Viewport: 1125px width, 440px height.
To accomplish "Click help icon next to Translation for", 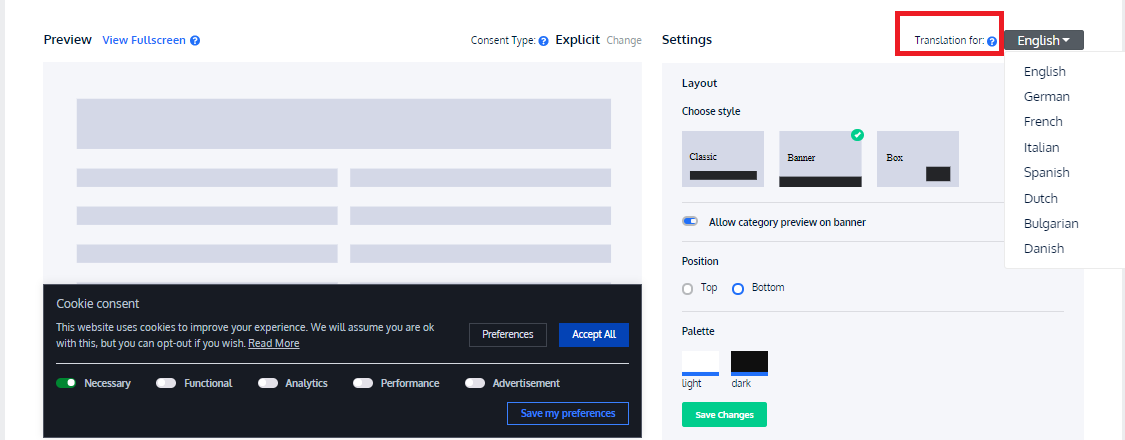I will tap(992, 42).
